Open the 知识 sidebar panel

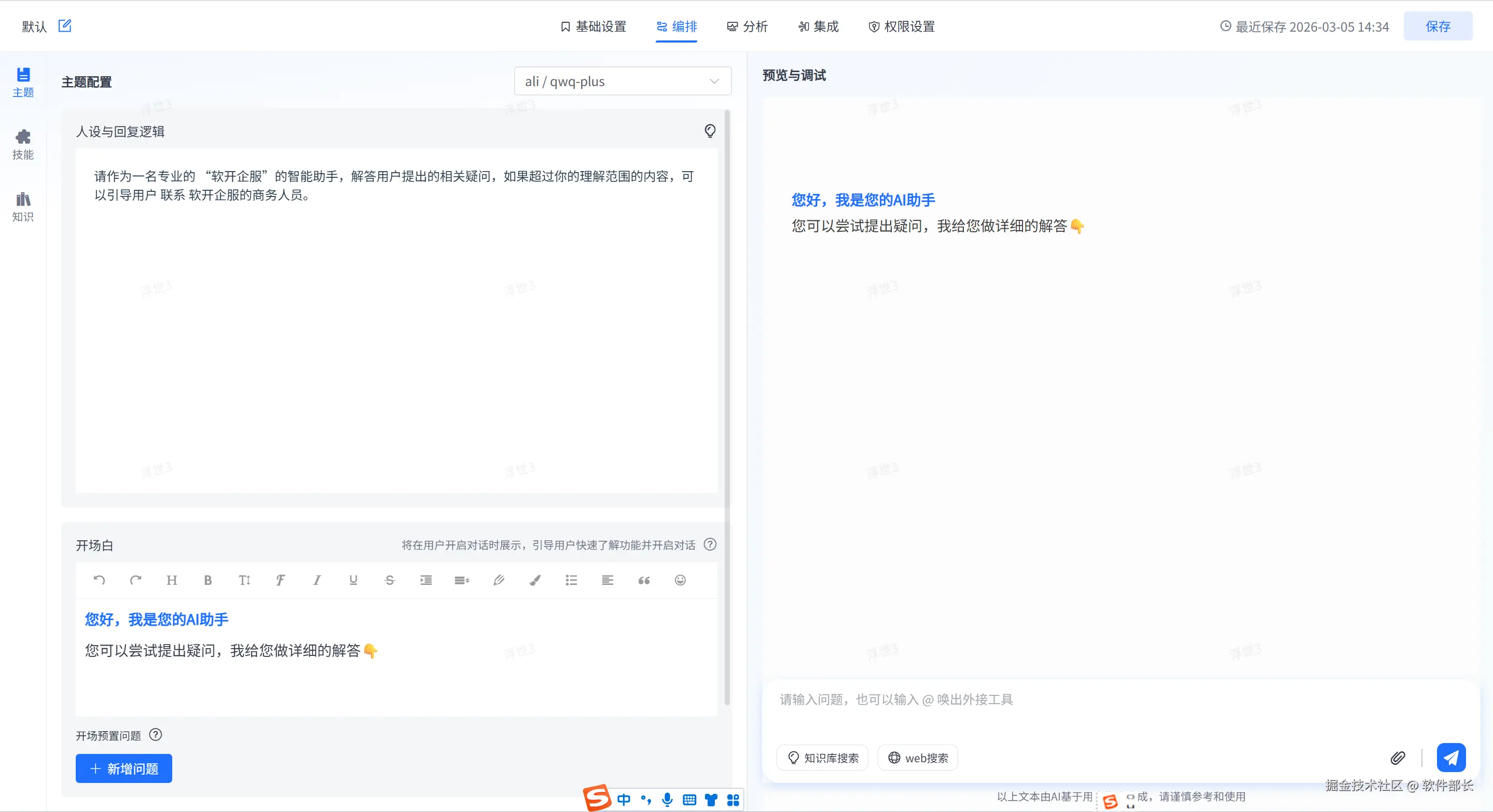pos(23,207)
